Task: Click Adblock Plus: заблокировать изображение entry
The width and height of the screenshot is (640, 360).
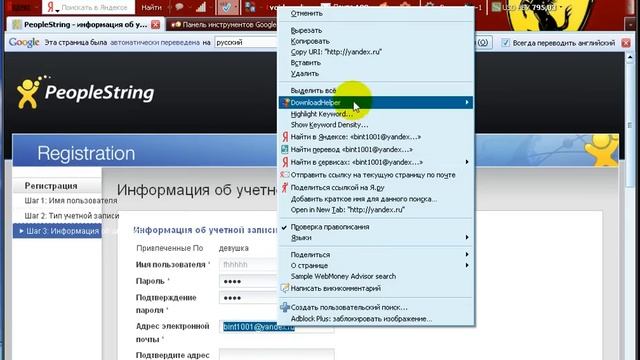Action: (361, 319)
